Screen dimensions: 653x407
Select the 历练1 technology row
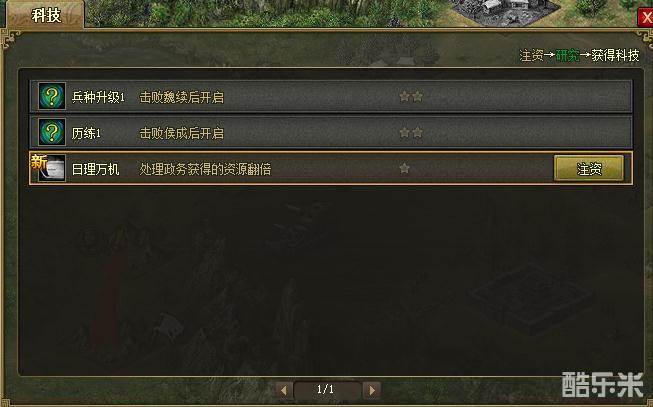[x=331, y=132]
